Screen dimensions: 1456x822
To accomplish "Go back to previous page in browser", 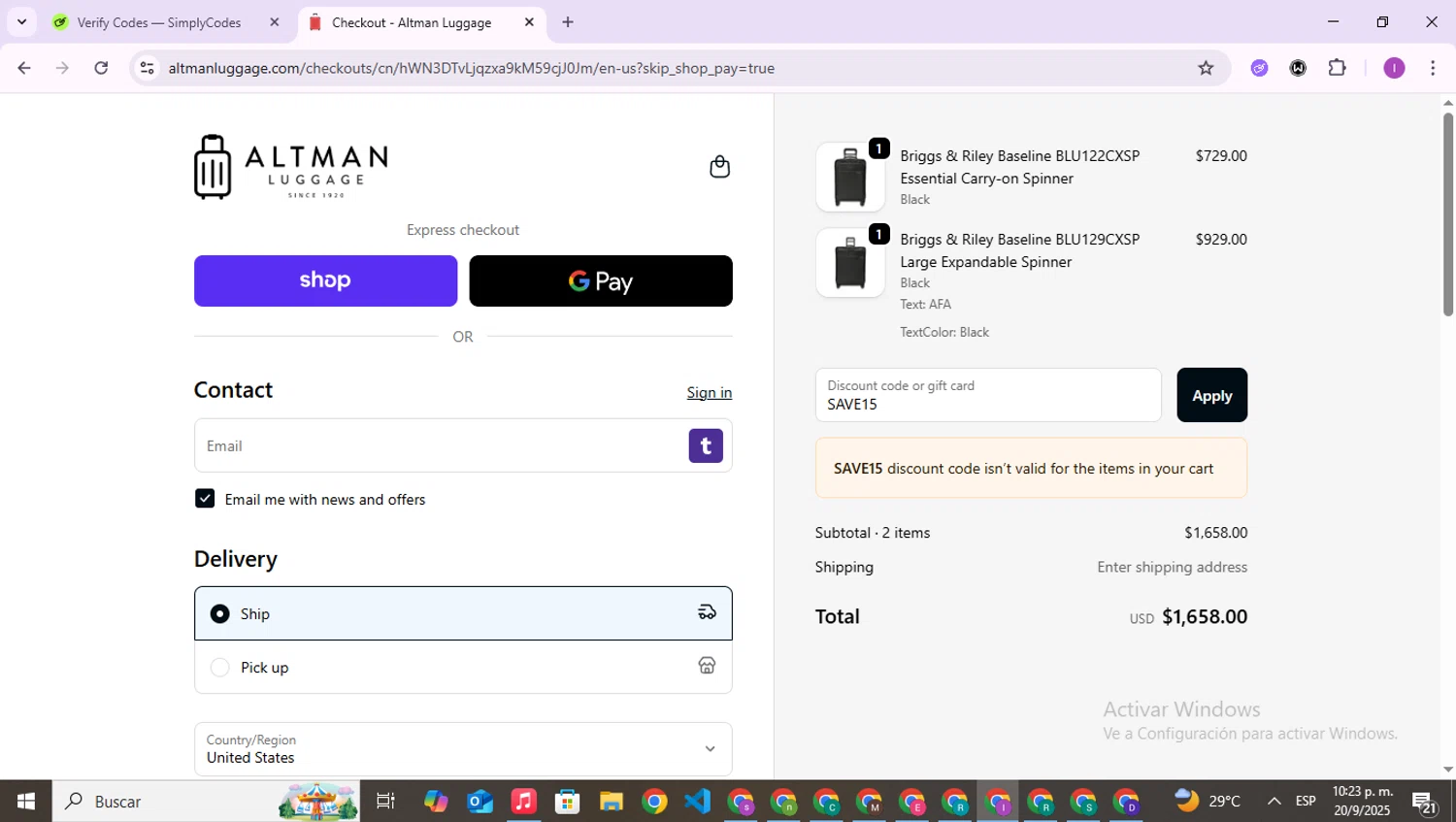I will tap(24, 68).
